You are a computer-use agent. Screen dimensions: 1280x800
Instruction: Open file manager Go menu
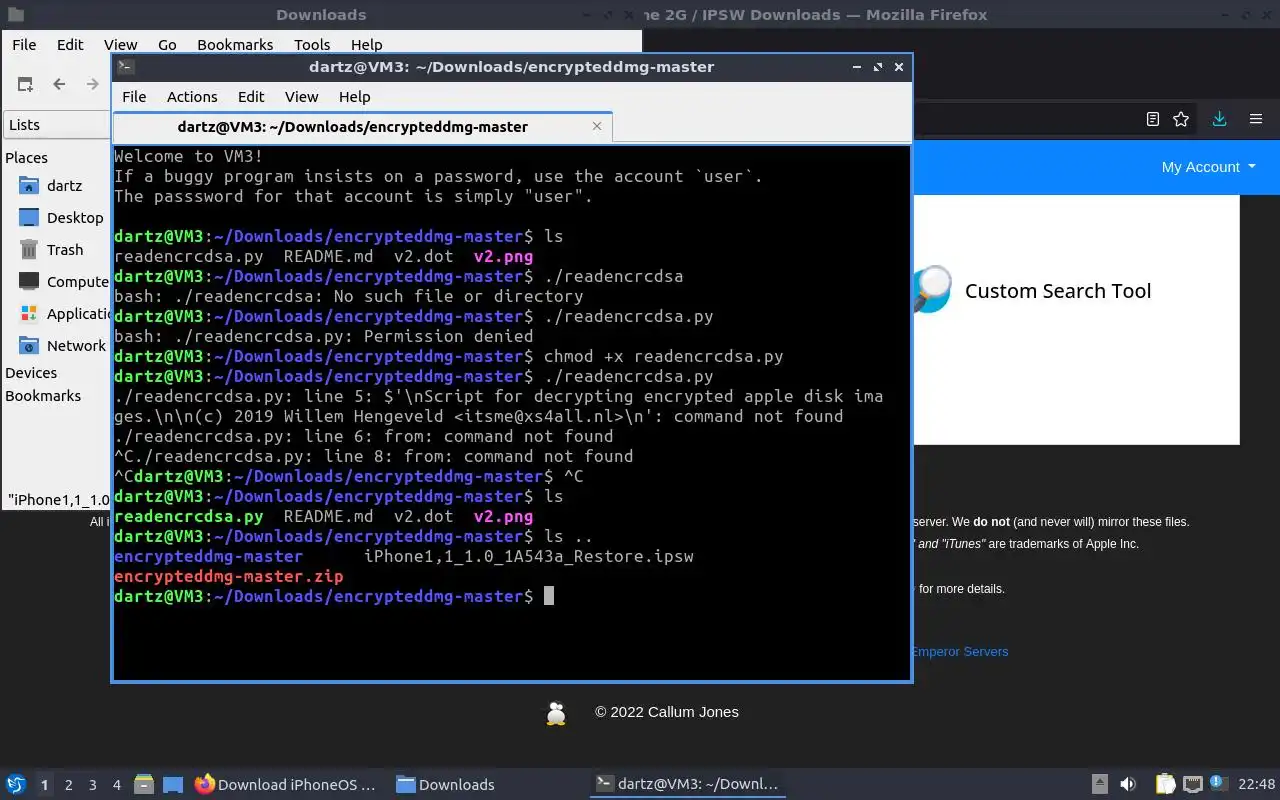(167, 44)
